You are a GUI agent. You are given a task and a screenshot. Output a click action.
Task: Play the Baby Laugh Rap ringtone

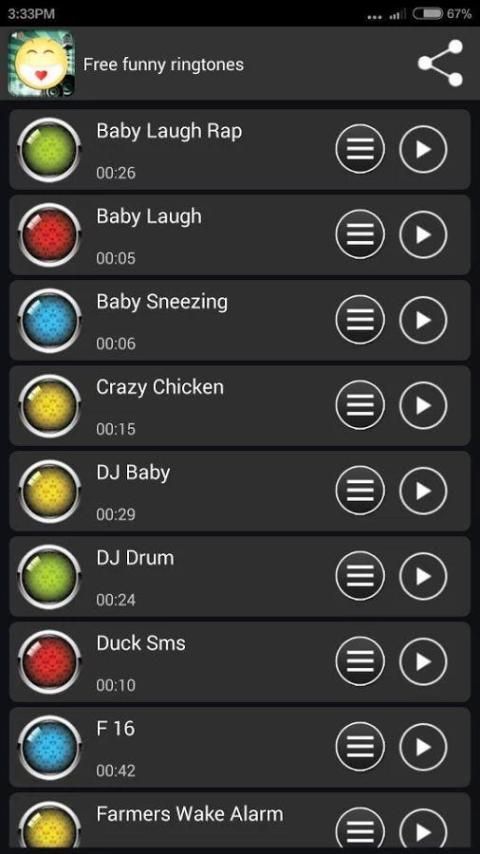(x=423, y=149)
